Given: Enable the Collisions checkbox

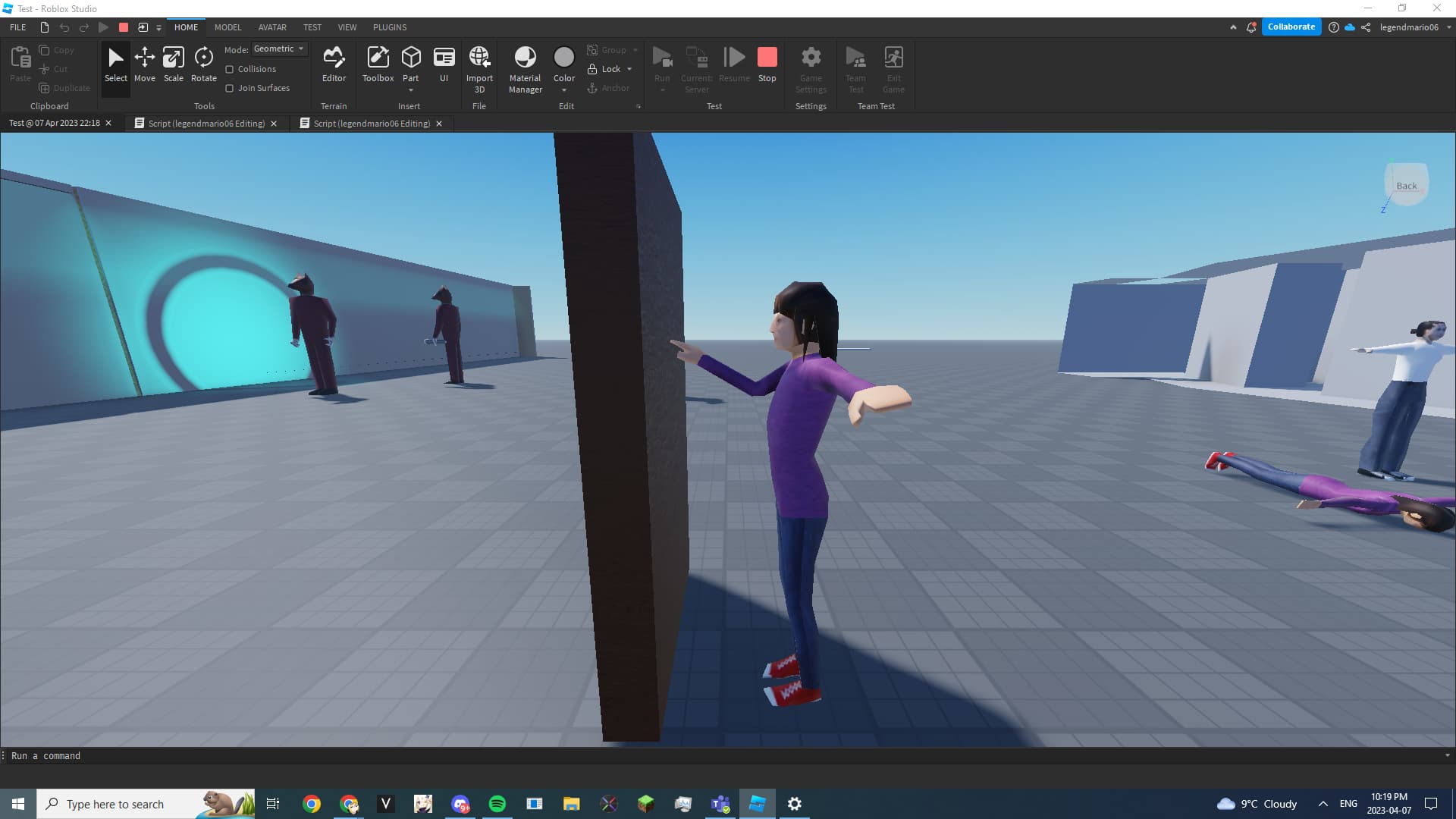Looking at the screenshot, I should [x=231, y=68].
